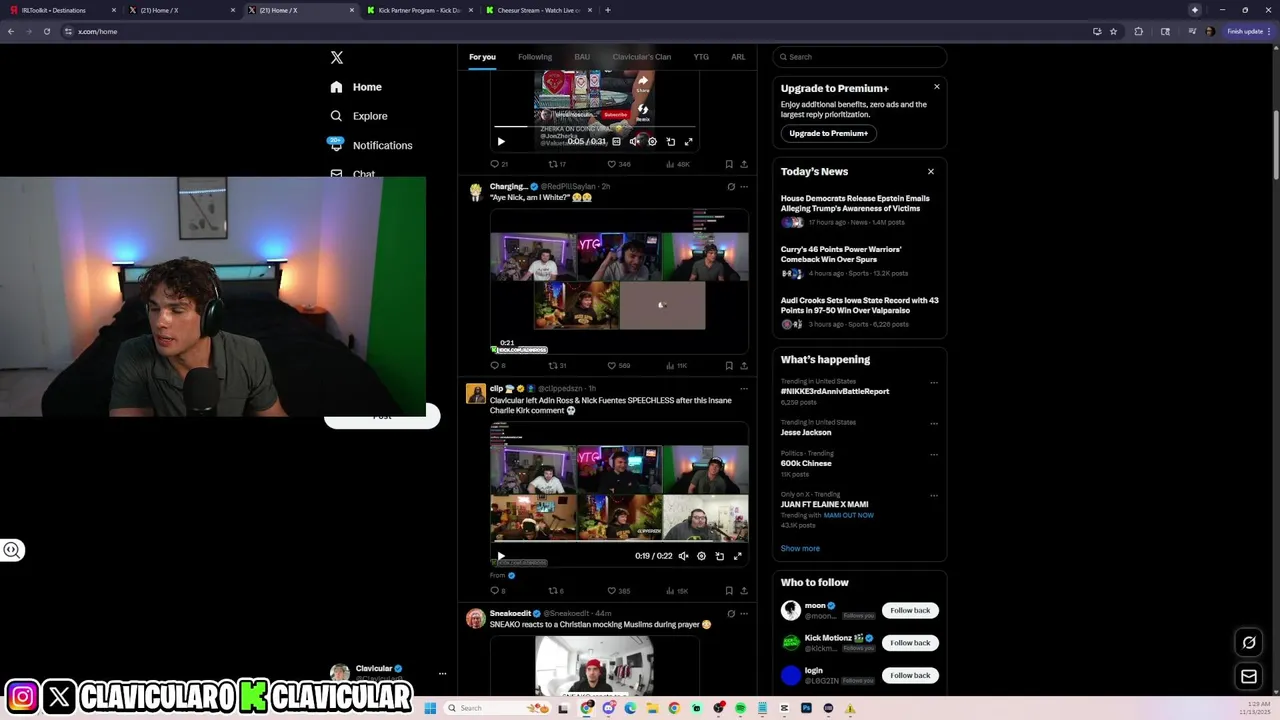Close the Today's News panel
This screenshot has width=1280, height=720.
pos(931,172)
